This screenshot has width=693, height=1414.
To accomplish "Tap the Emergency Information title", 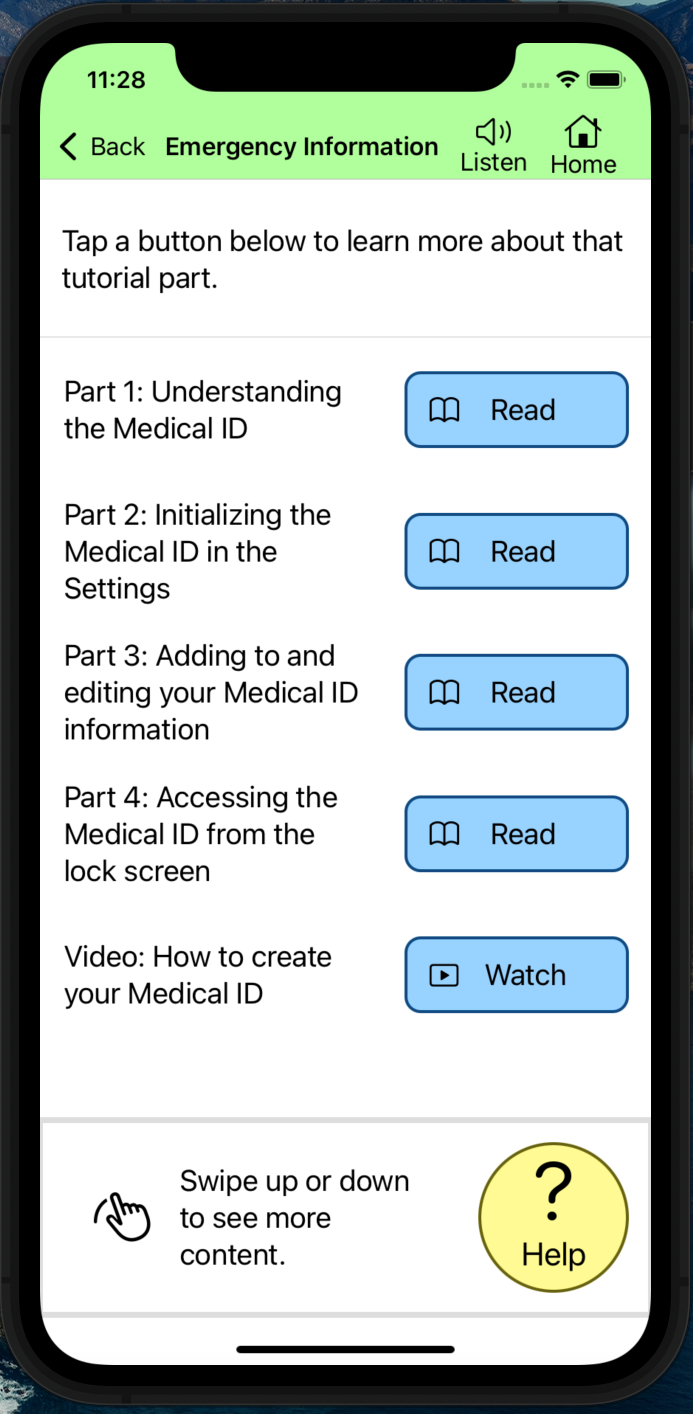I will pyautogui.click(x=301, y=146).
